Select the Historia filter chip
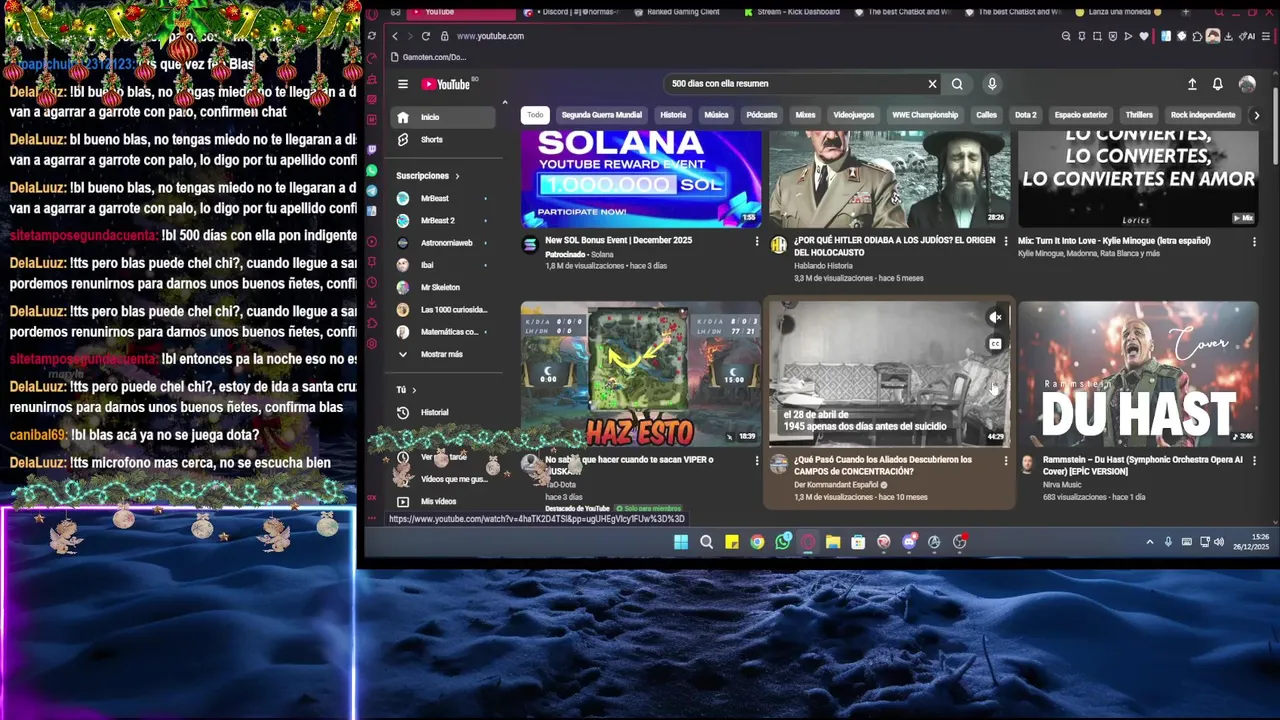This screenshot has height=720, width=1280. (x=673, y=115)
